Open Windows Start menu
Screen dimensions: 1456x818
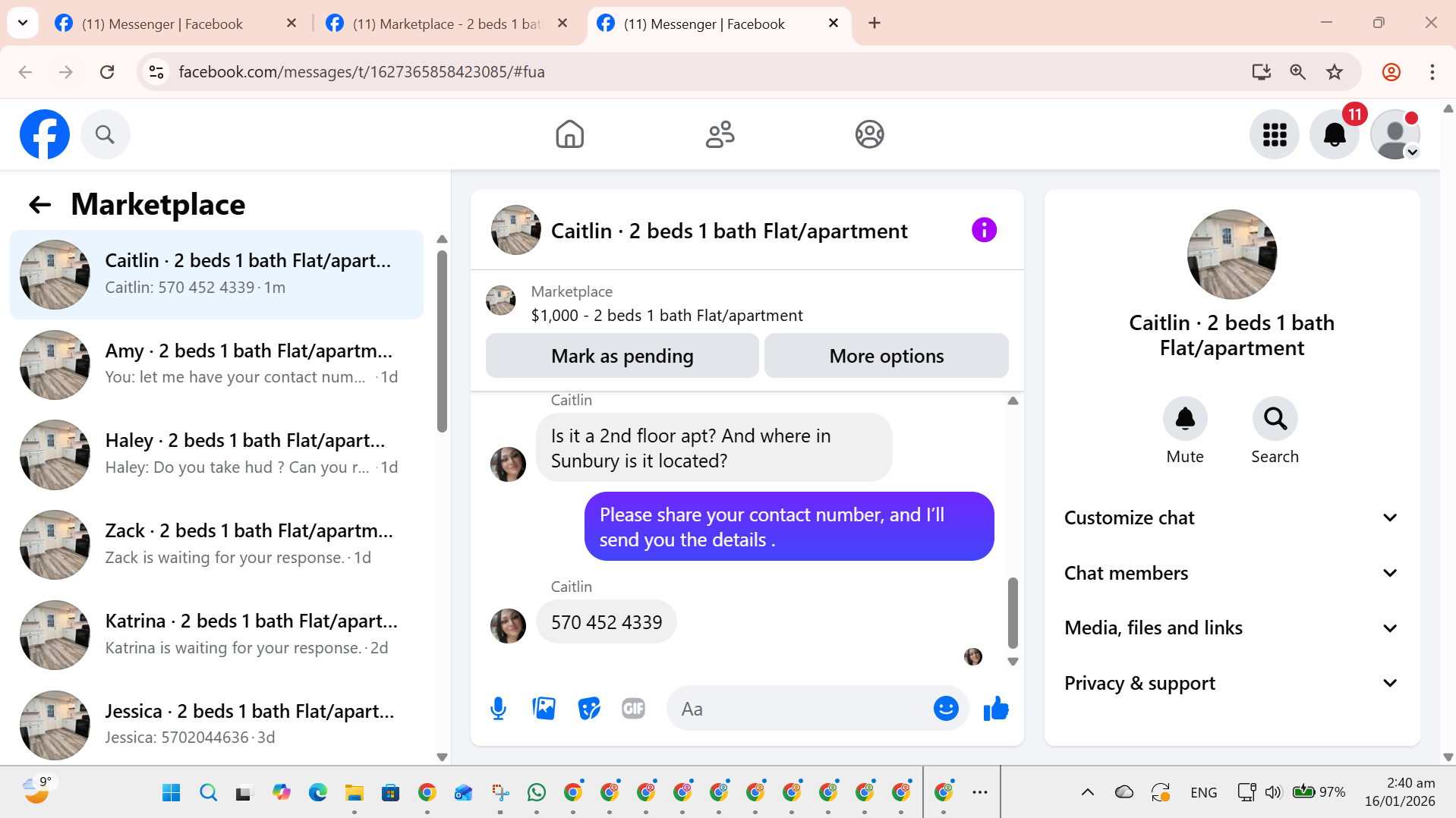pos(172,792)
